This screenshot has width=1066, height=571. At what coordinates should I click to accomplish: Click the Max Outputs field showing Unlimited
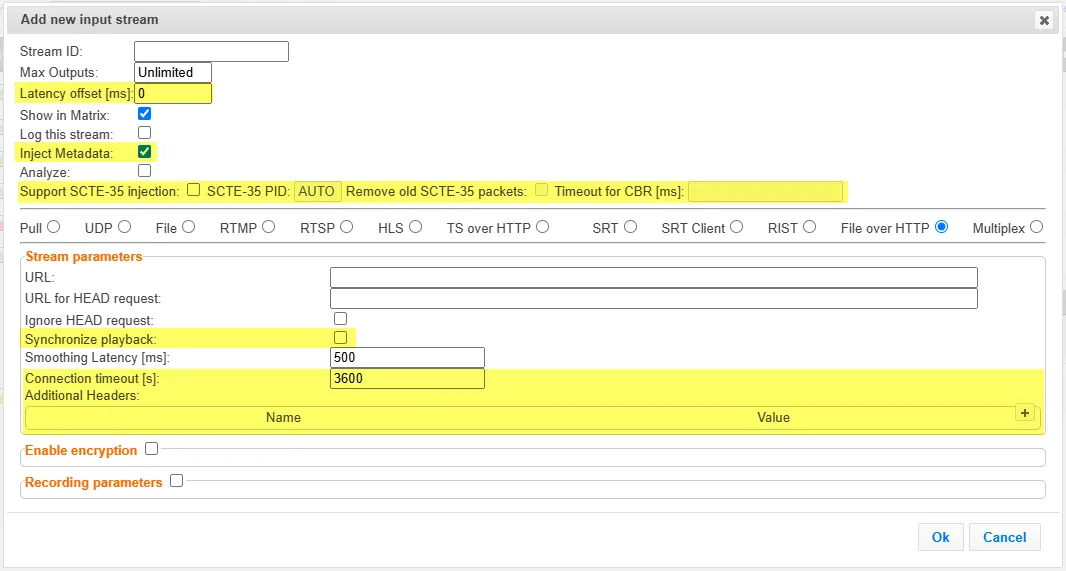tap(173, 72)
